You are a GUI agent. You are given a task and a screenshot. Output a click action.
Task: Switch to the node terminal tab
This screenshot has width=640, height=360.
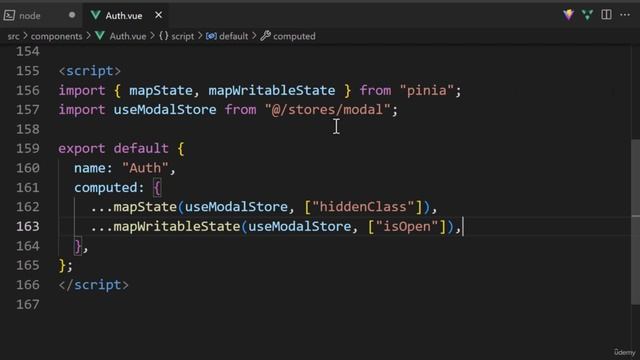point(40,16)
